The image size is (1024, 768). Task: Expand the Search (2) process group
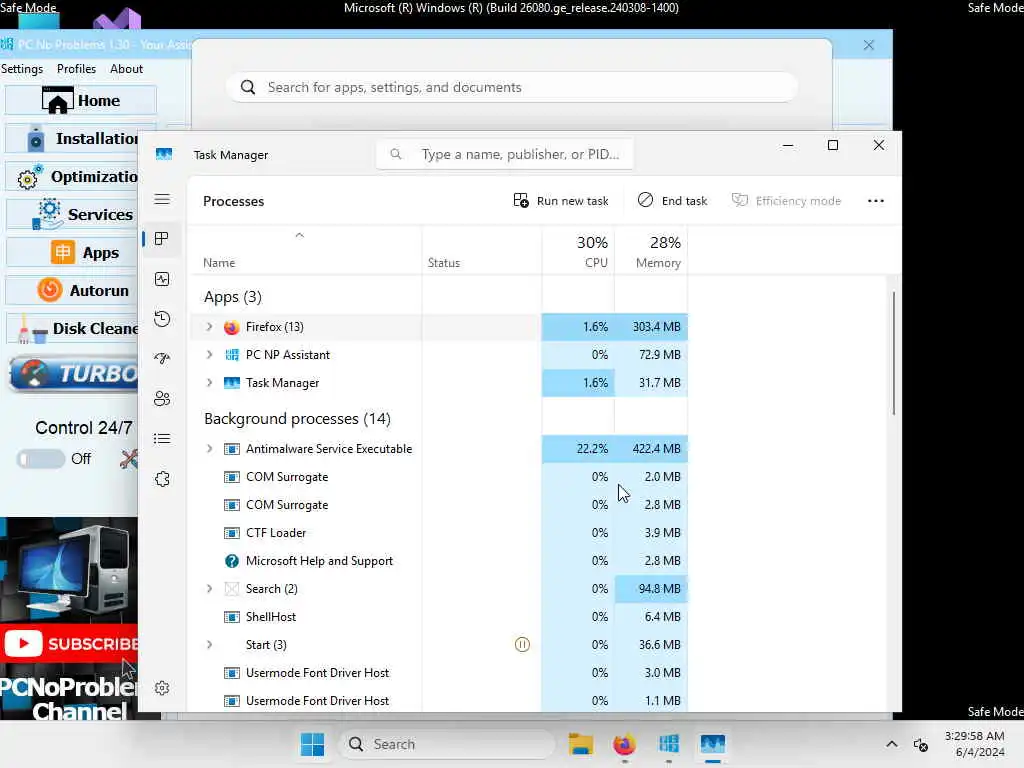209,588
